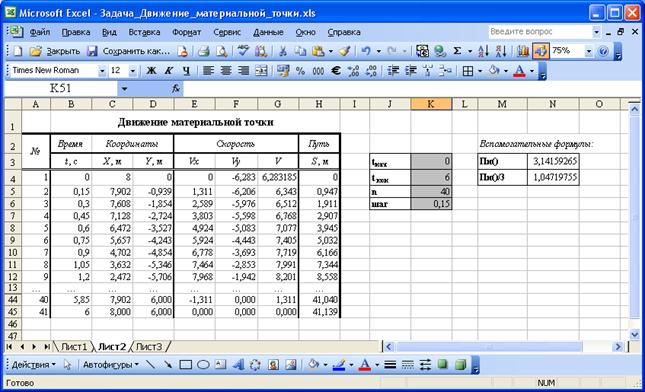The height and width of the screenshot is (392, 645).
Task: Toggle Underline (Ч) formatting
Action: pyautogui.click(x=186, y=71)
